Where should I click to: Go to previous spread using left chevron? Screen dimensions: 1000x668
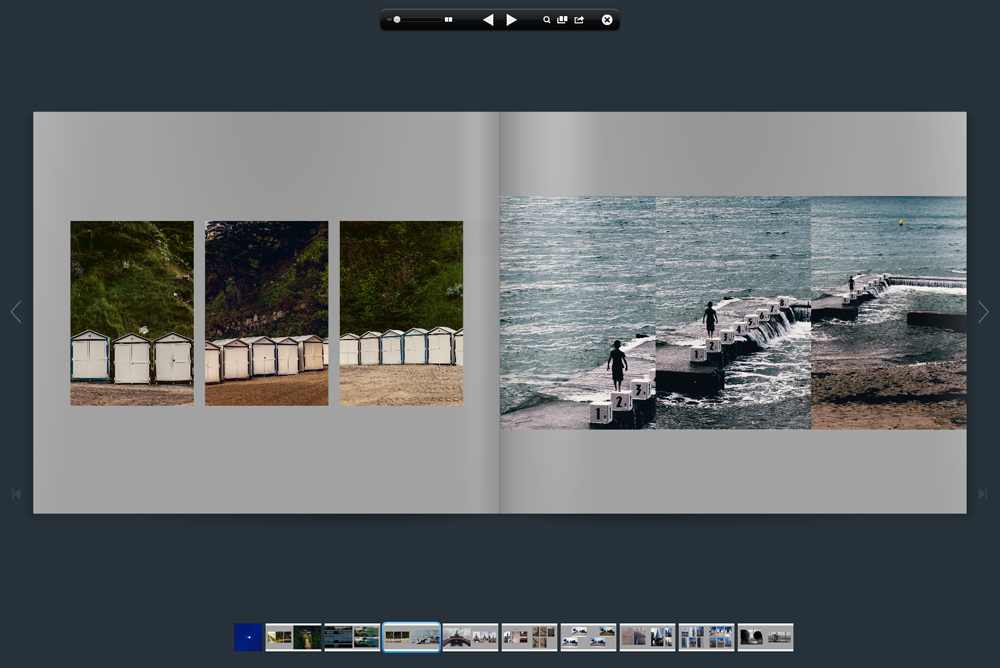point(16,312)
